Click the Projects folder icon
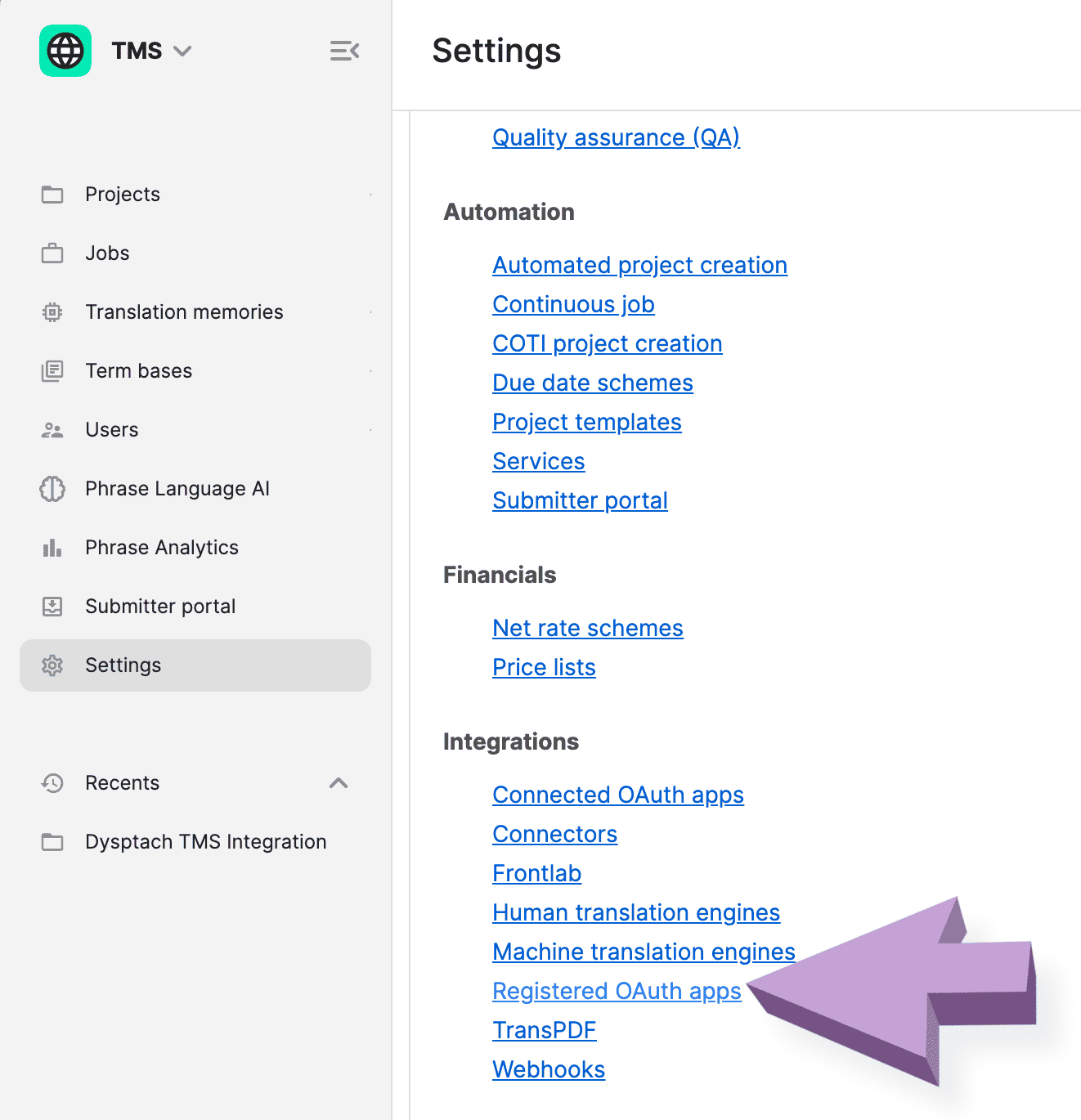 52,195
